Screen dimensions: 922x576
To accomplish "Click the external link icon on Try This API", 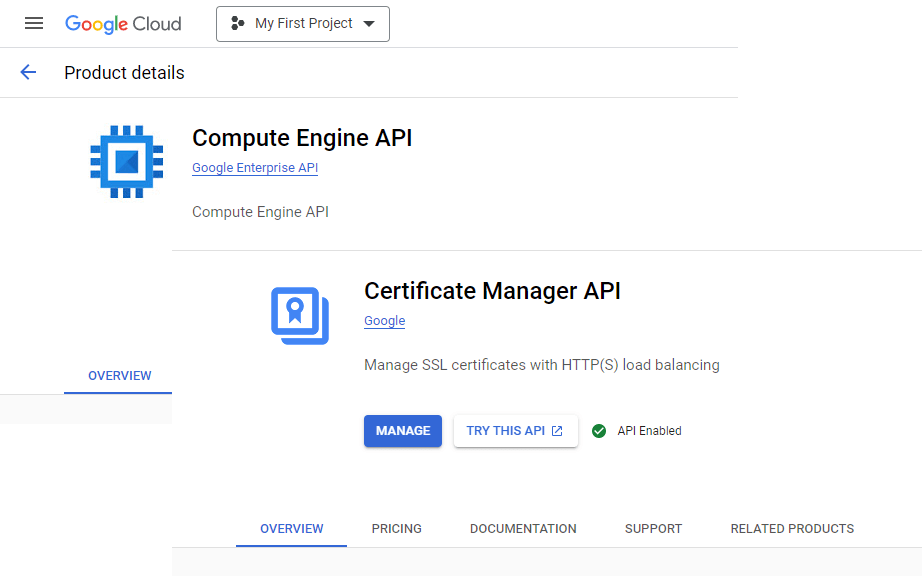I will coord(558,431).
